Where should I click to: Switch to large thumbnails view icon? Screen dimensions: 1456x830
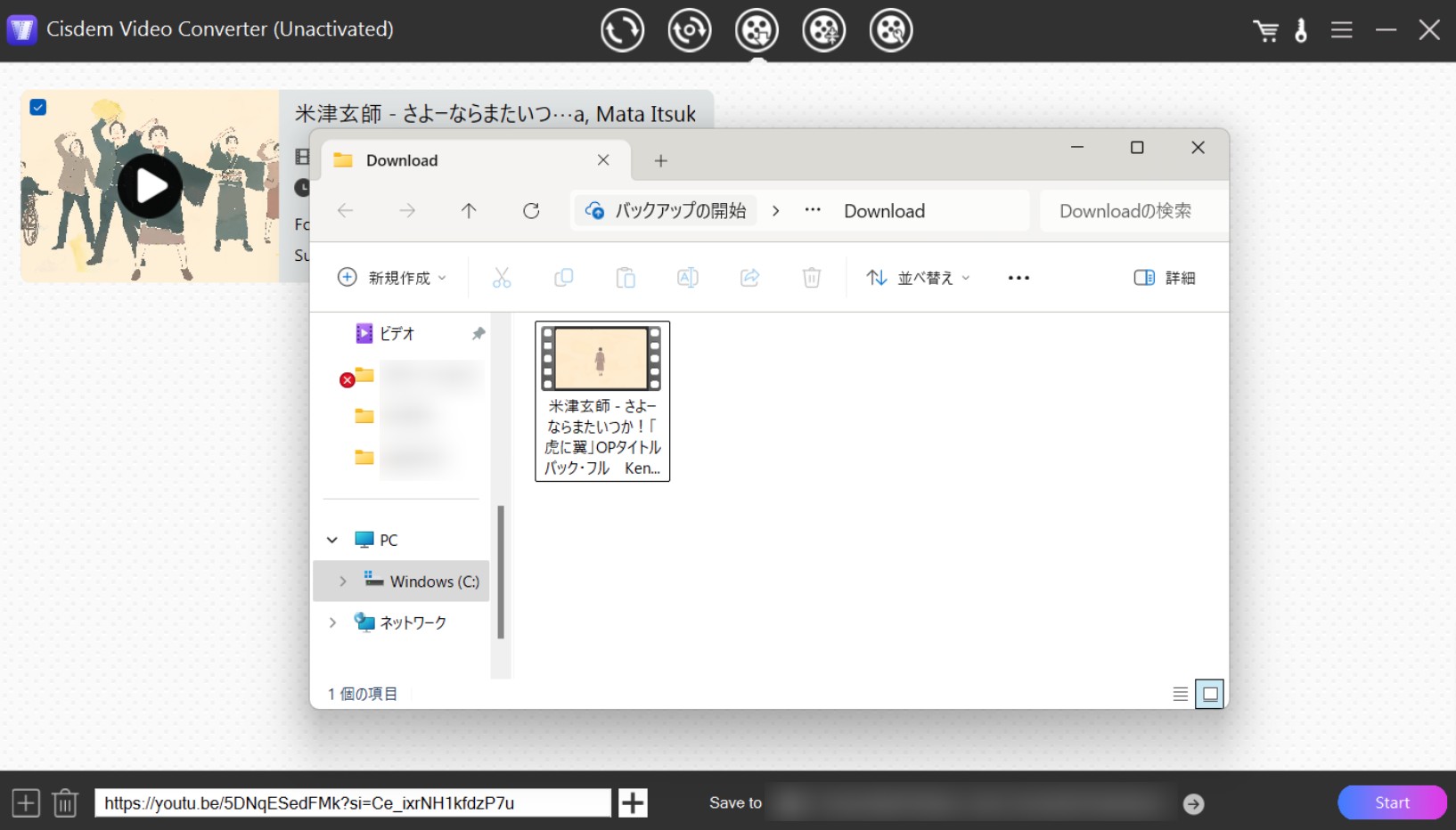pyautogui.click(x=1210, y=694)
